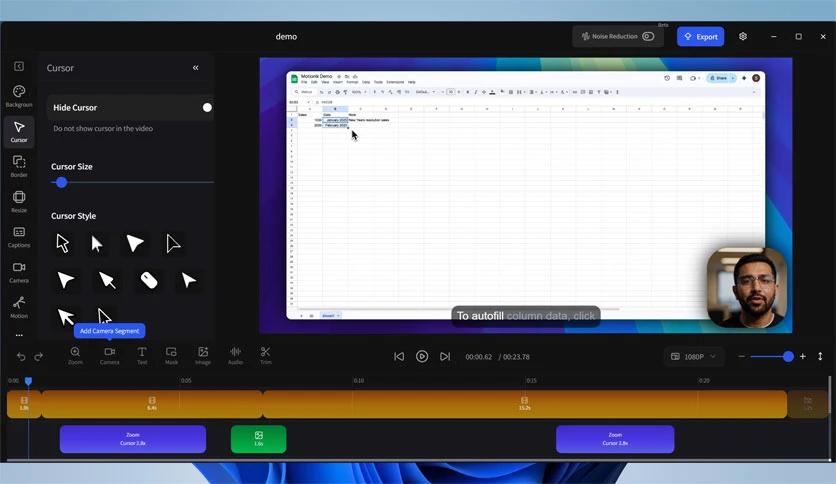Viewport: 836px width, 484px height.
Task: Zoom out timeline with minus button
Action: click(x=742, y=356)
